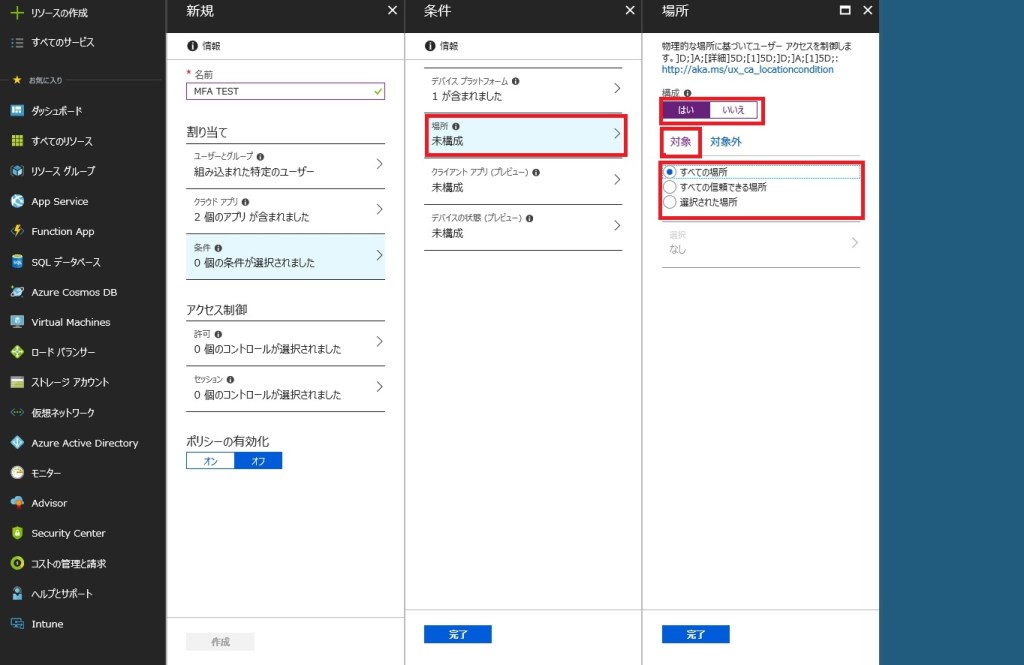Open the virtual network icon
This screenshot has height=665, width=1024.
(18, 412)
